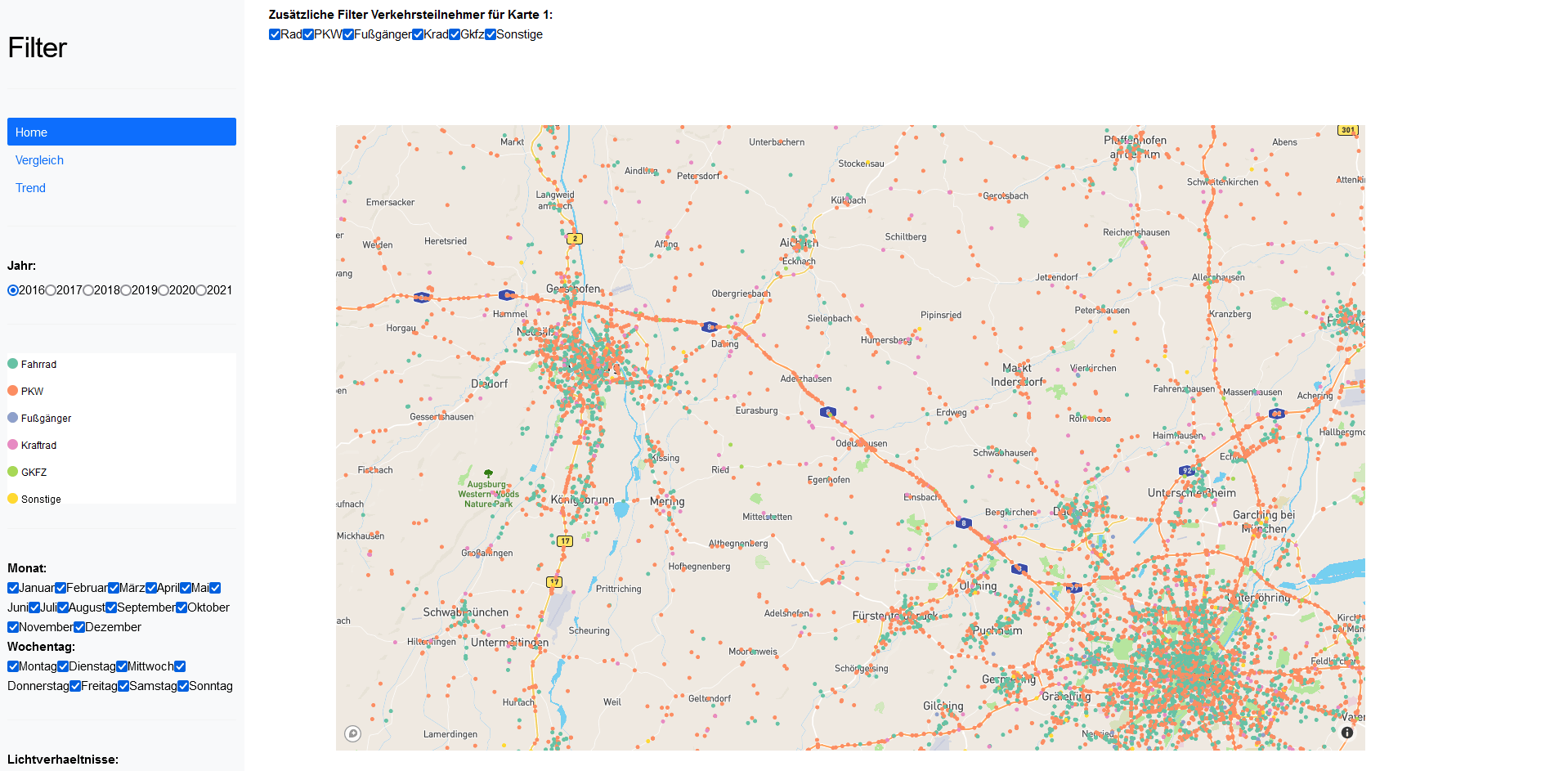The image size is (1568, 771).
Task: Click the map label Heretsried
Action: tap(446, 241)
